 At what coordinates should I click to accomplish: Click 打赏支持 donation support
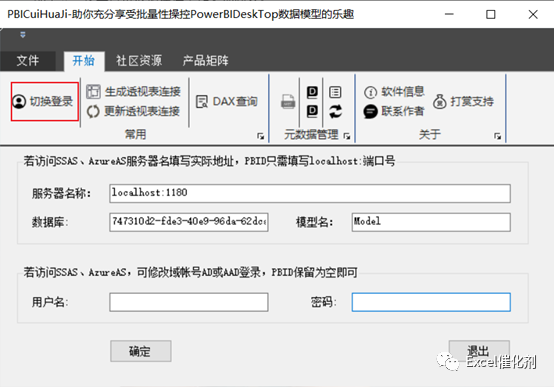[463, 101]
